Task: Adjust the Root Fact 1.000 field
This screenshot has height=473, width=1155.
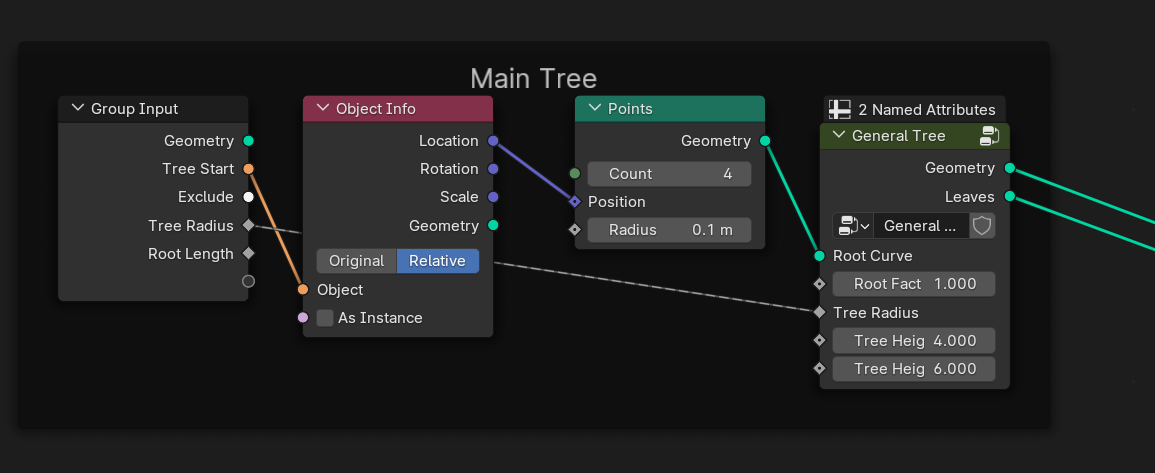Action: click(x=913, y=284)
